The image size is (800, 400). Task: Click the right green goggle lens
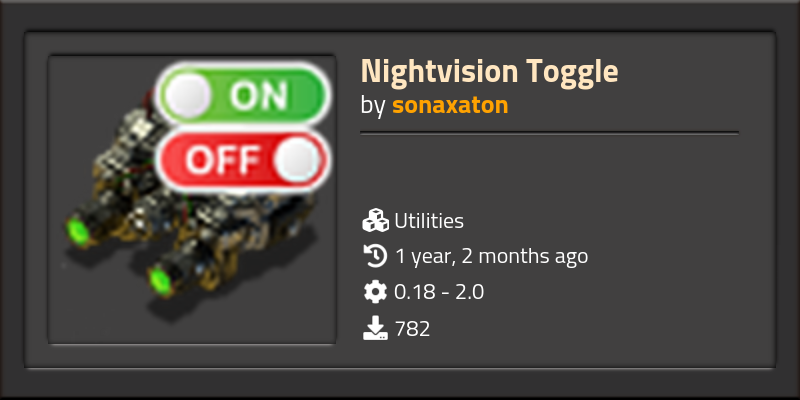tap(161, 281)
